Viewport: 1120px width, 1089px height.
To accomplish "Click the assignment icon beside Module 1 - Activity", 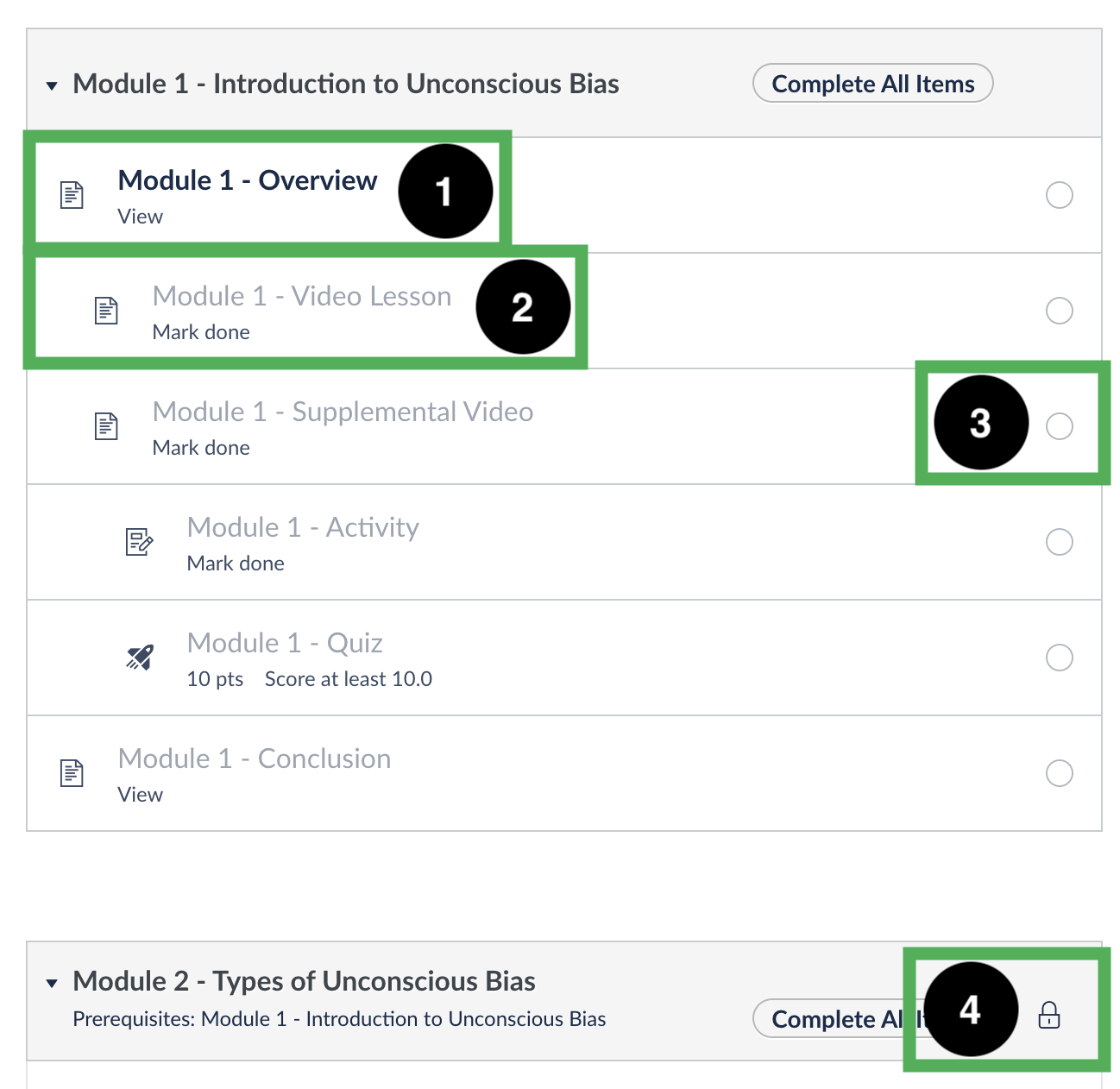I will pyautogui.click(x=139, y=542).
